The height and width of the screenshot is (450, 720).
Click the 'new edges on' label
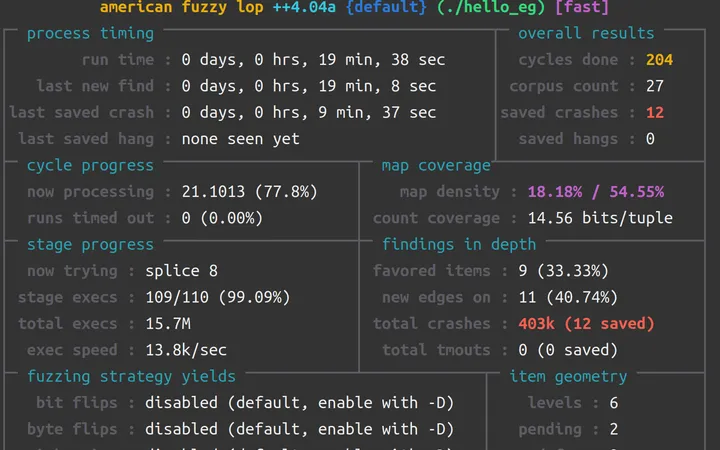(436, 297)
